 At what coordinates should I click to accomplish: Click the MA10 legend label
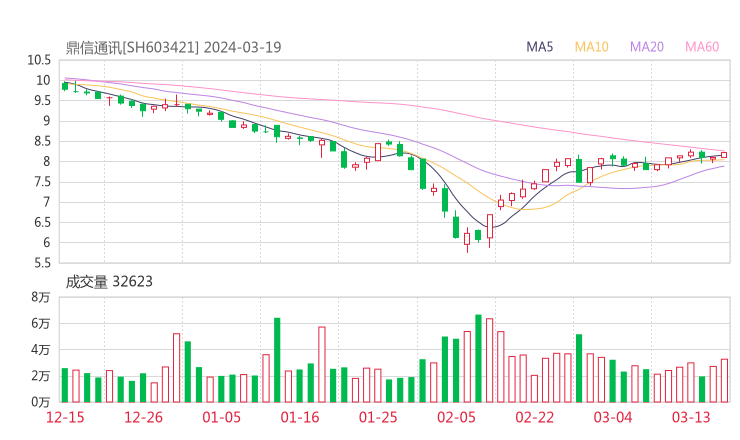[x=591, y=47]
